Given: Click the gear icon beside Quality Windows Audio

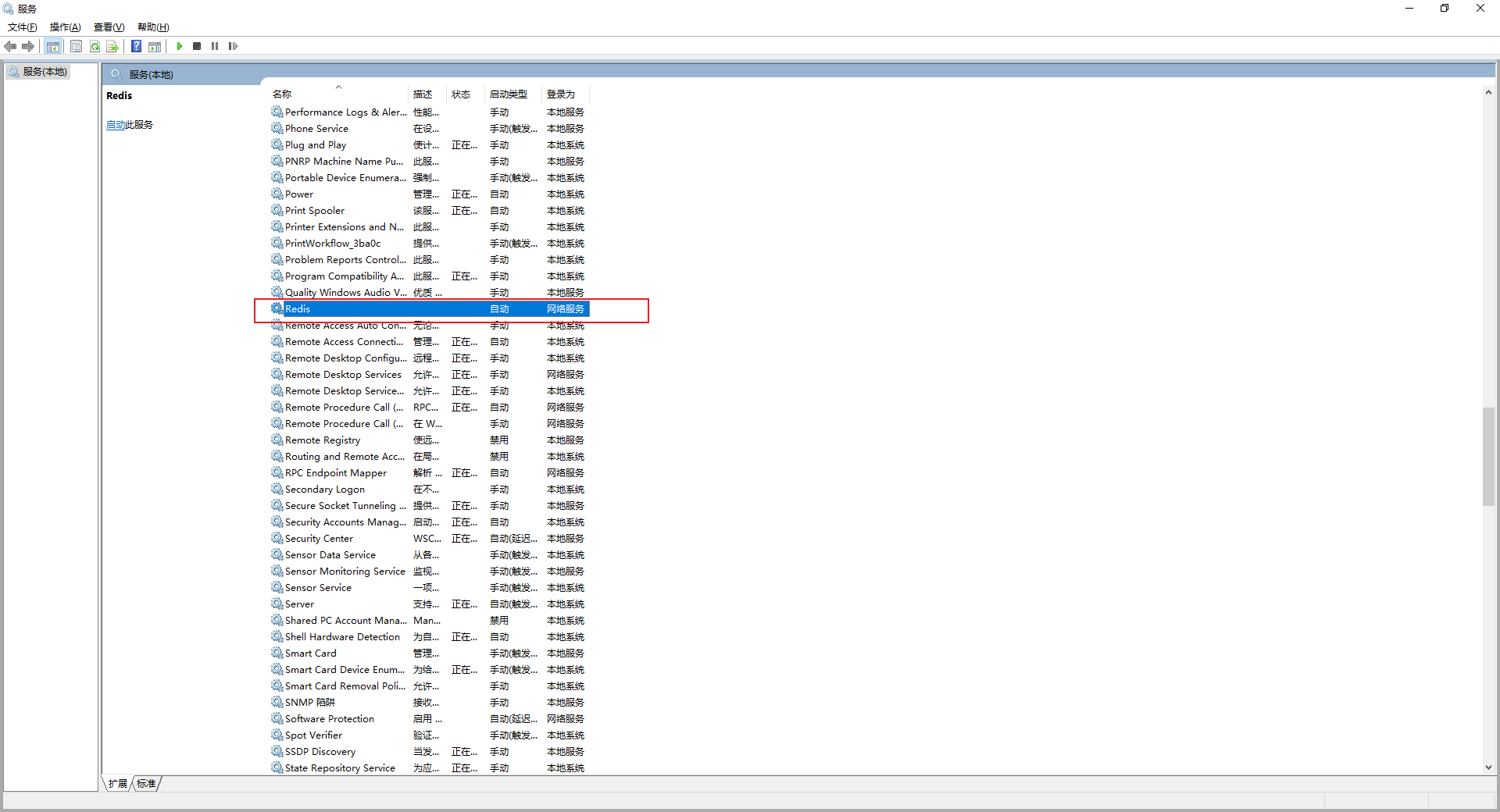Looking at the screenshot, I should (277, 292).
